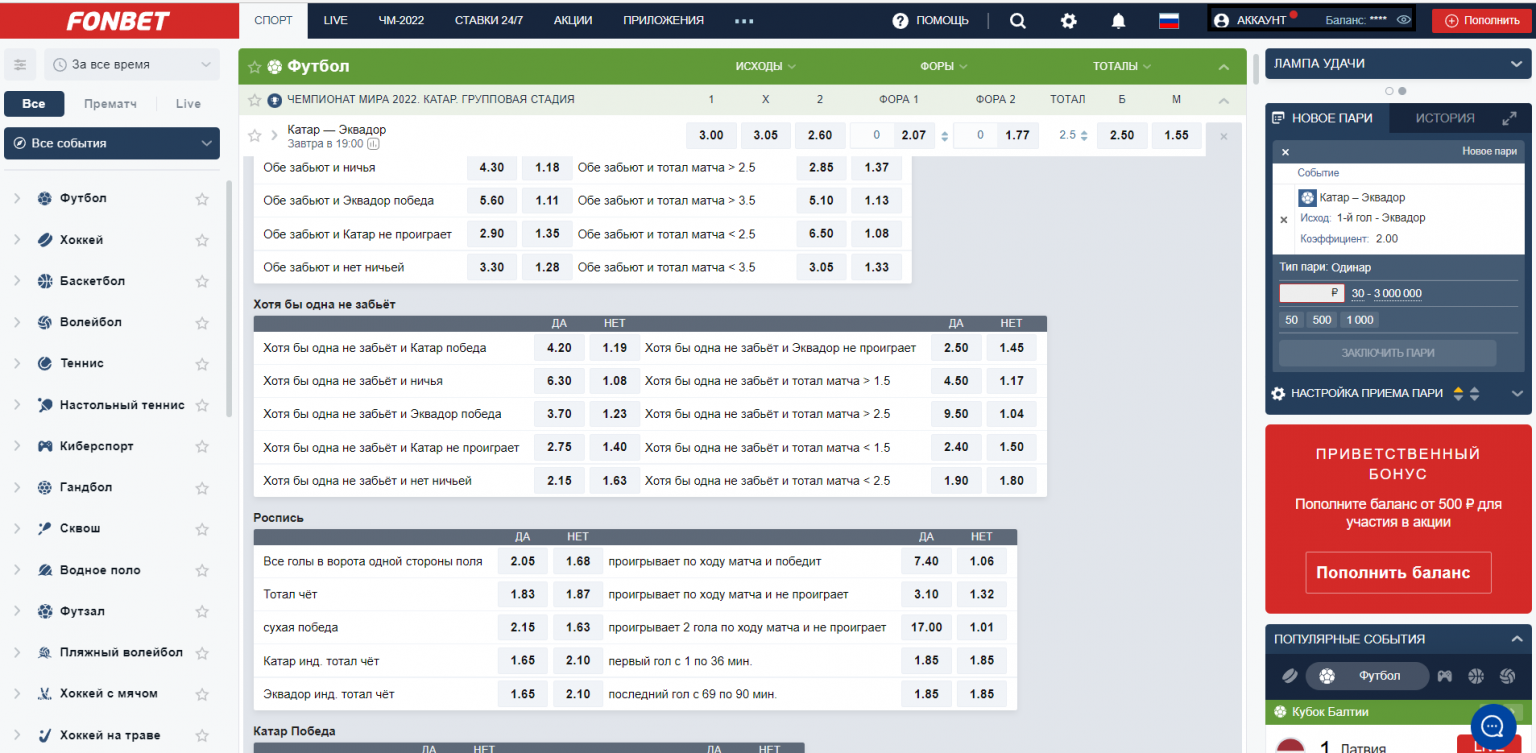The height and width of the screenshot is (753, 1536).
Task: Remove the Катар – Эквадор selection from slip
Action: click(1284, 218)
